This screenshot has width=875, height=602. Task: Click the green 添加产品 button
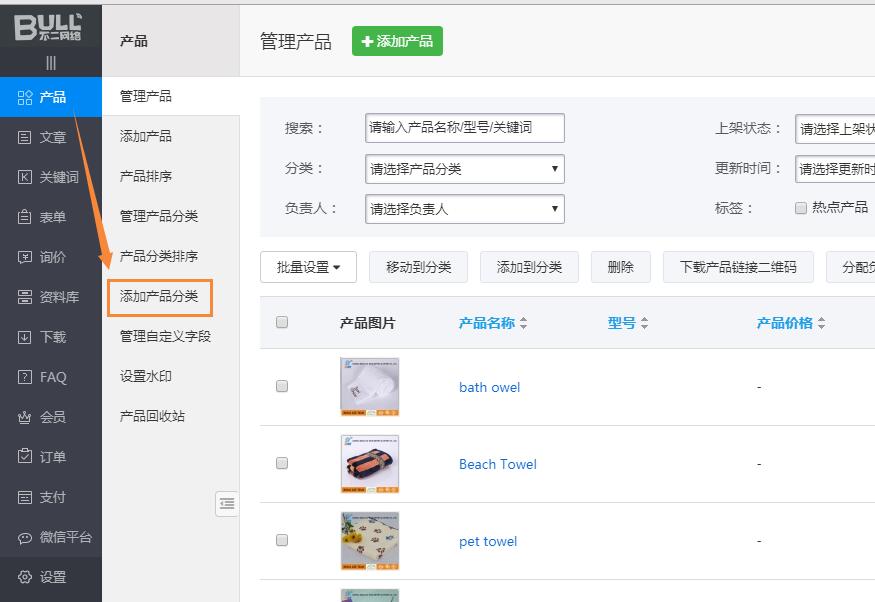tap(397, 41)
